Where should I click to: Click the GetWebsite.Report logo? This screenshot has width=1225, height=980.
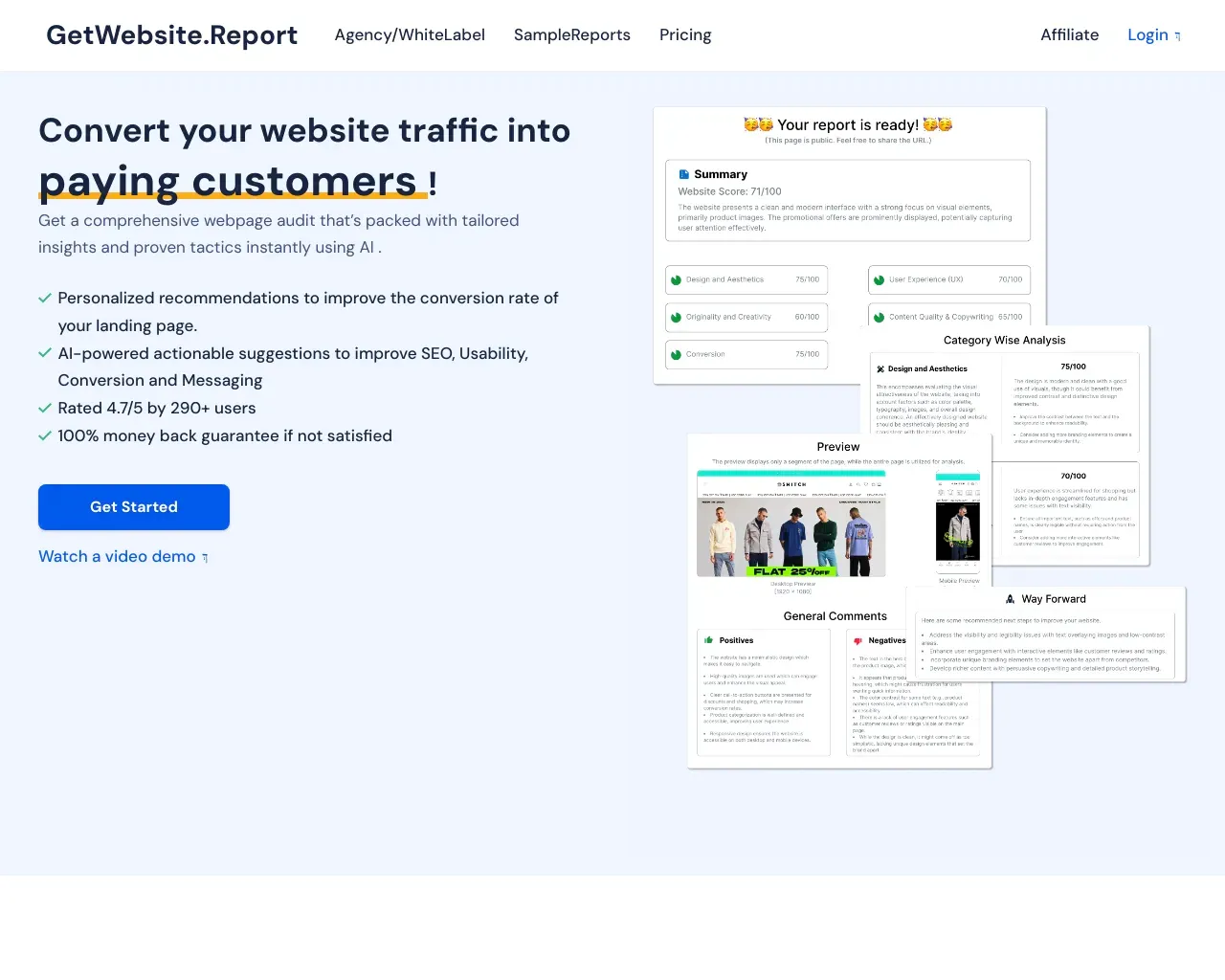172,35
